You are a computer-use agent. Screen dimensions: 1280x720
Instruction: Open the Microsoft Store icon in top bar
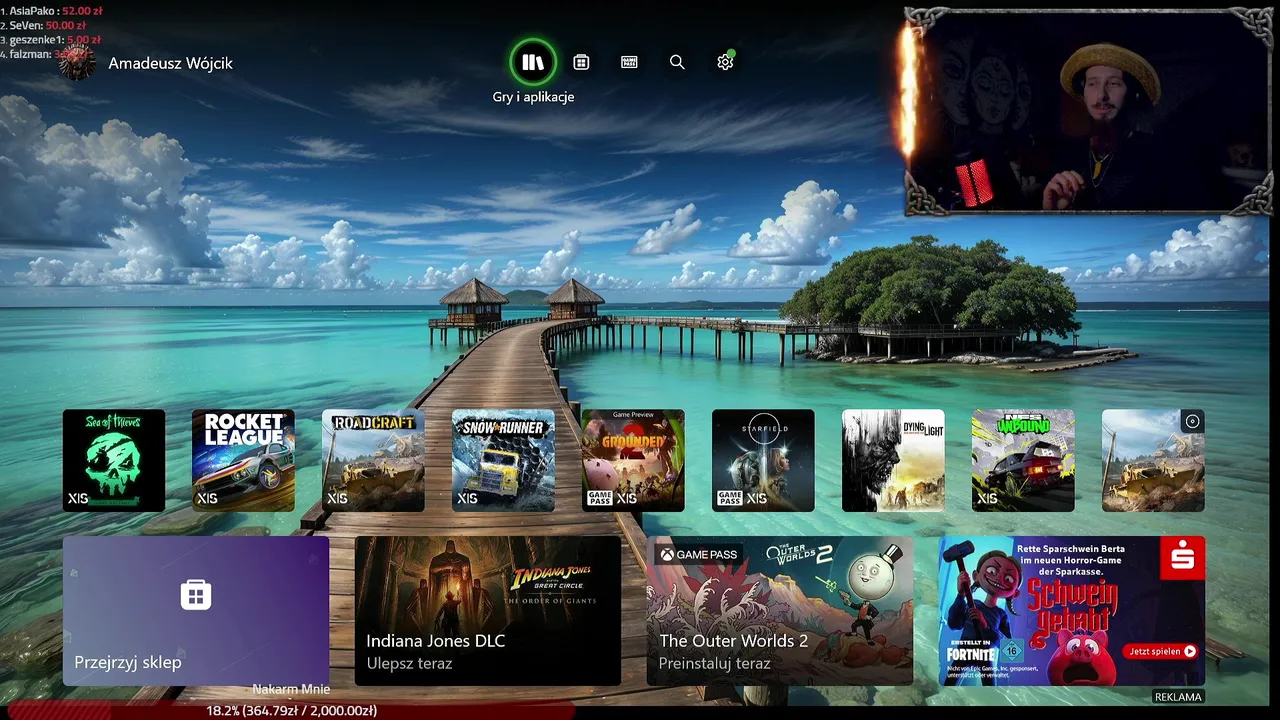[581, 62]
